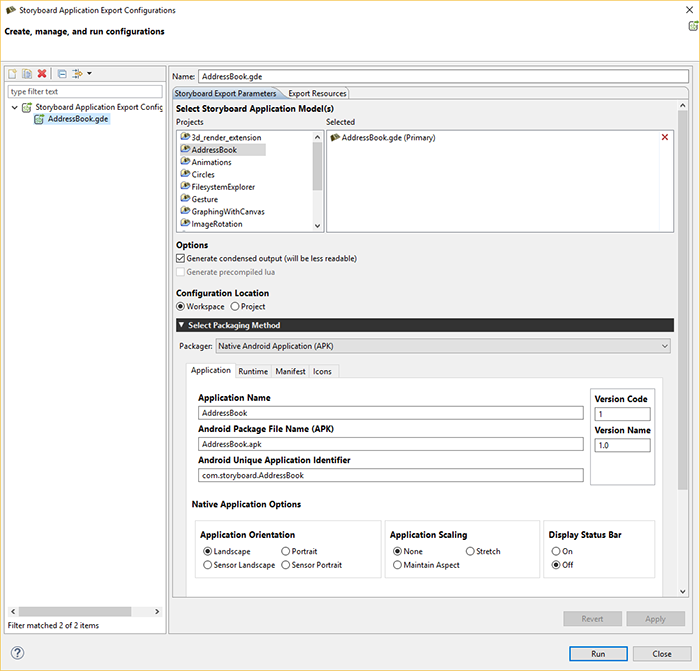This screenshot has width=700, height=671.
Task: Set Application Scaling to None
Action: click(397, 551)
